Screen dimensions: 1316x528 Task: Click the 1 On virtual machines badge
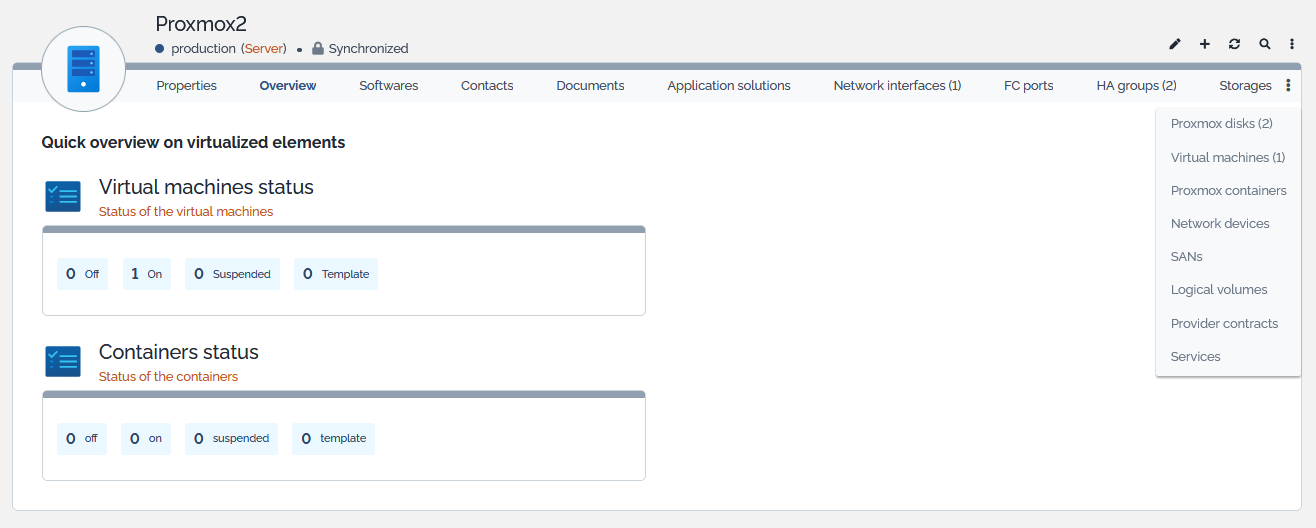pyautogui.click(x=147, y=274)
